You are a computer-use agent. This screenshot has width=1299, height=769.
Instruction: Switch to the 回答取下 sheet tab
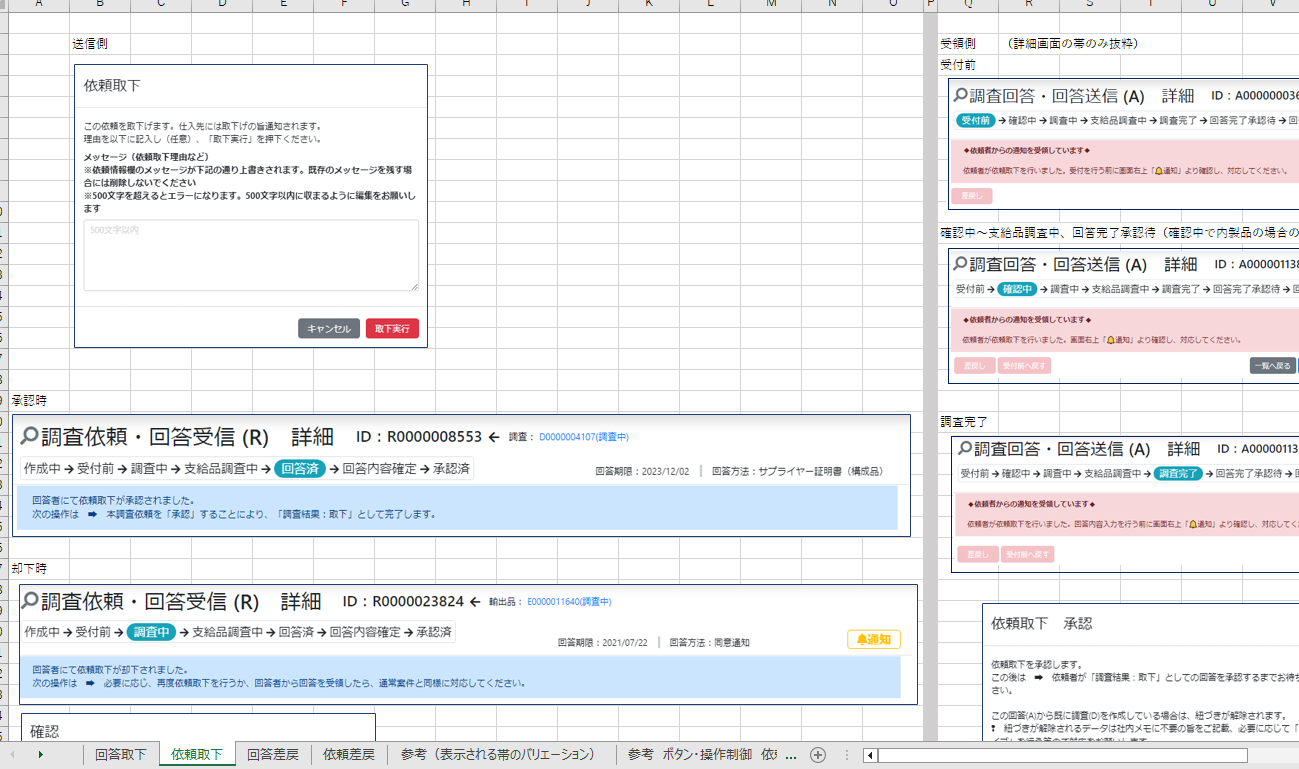click(x=121, y=755)
